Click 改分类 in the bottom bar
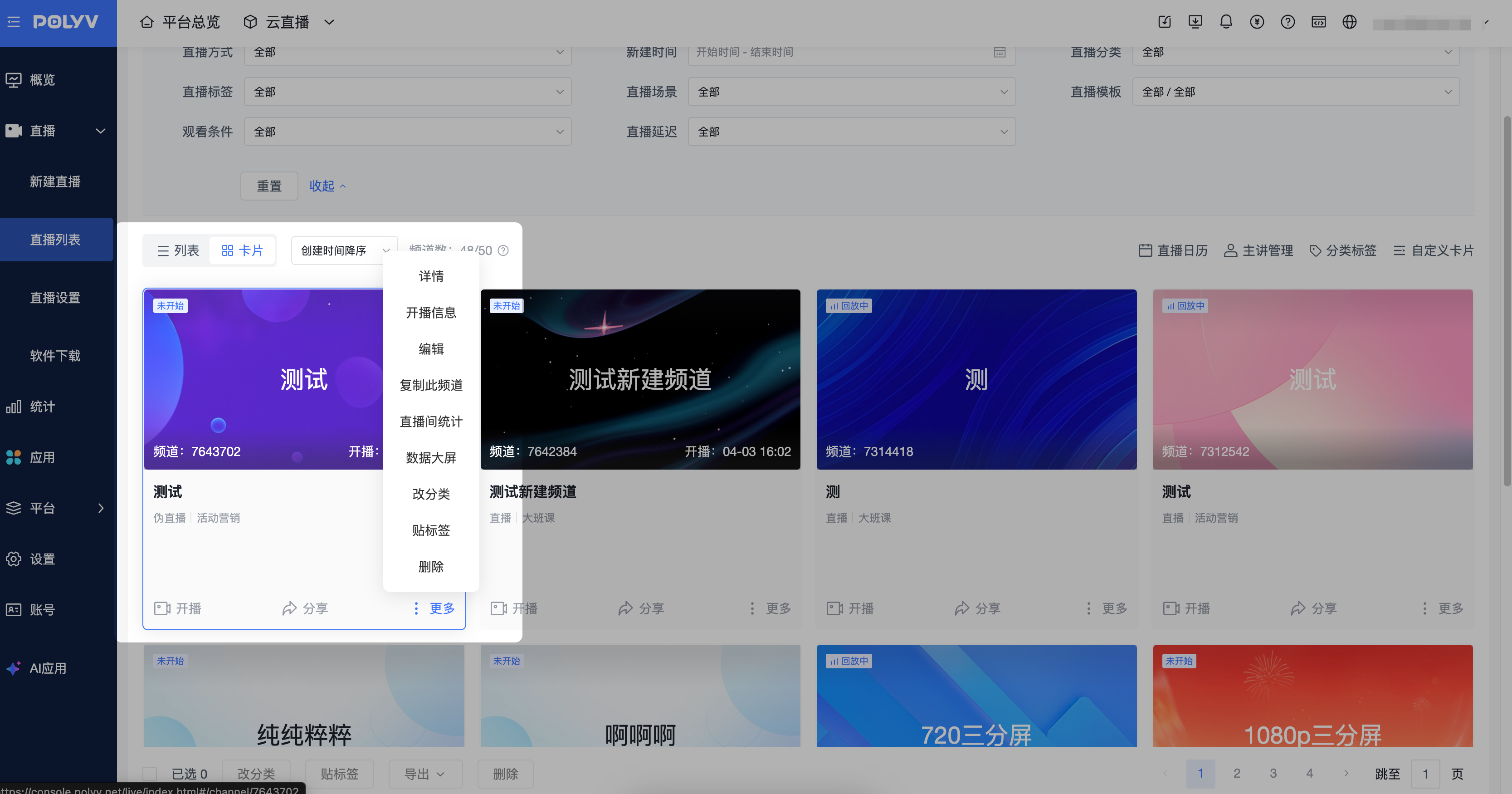This screenshot has width=1512, height=794. click(256, 774)
